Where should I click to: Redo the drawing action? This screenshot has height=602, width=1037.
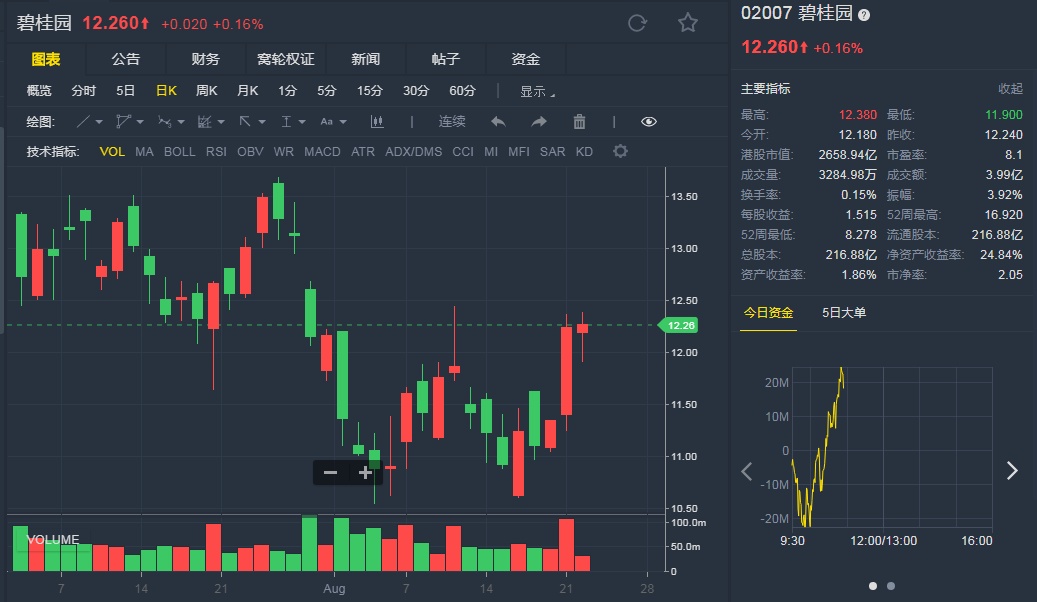point(539,122)
